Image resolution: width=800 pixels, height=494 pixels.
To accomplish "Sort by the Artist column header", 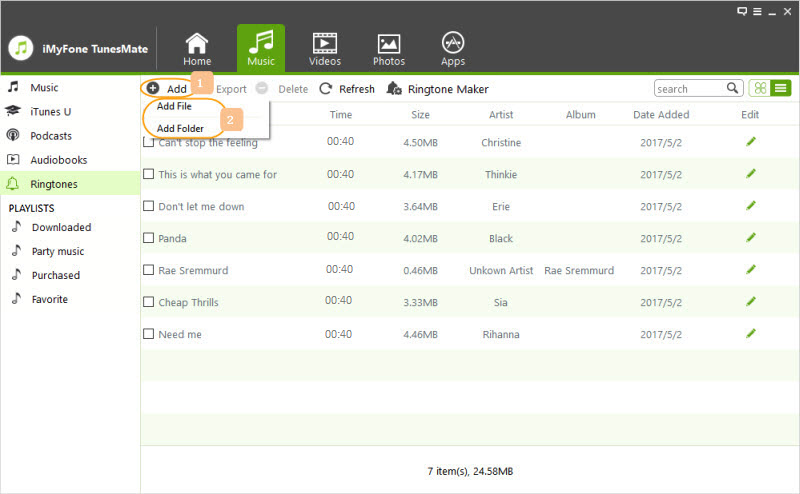I will click(501, 115).
